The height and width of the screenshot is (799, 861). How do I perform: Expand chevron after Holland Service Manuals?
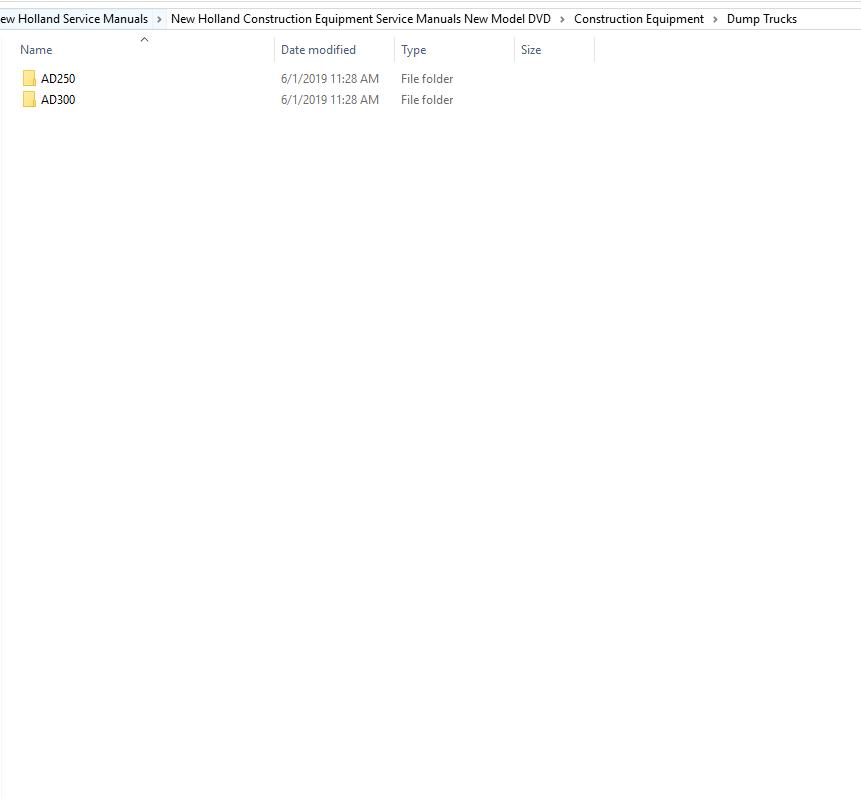point(159,19)
